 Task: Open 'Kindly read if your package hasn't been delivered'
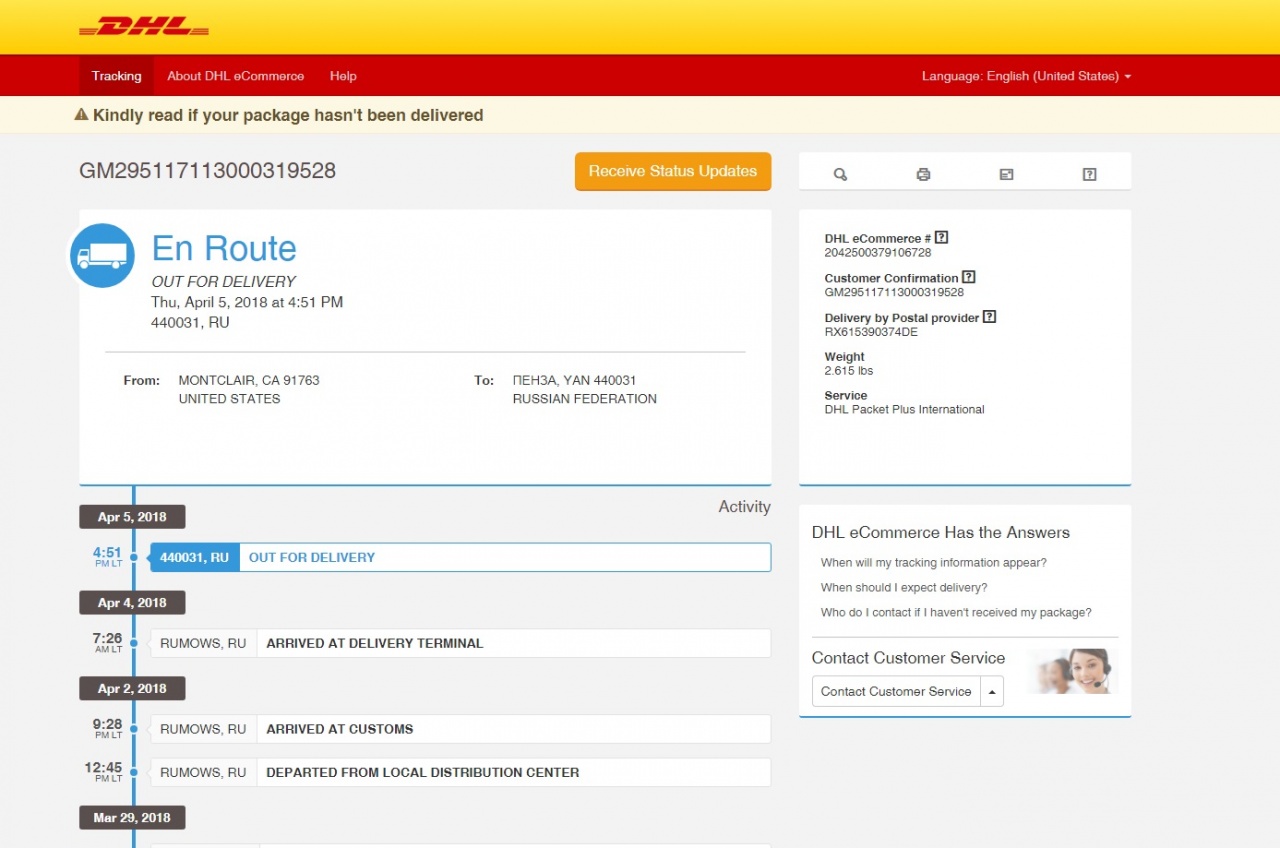(288, 115)
